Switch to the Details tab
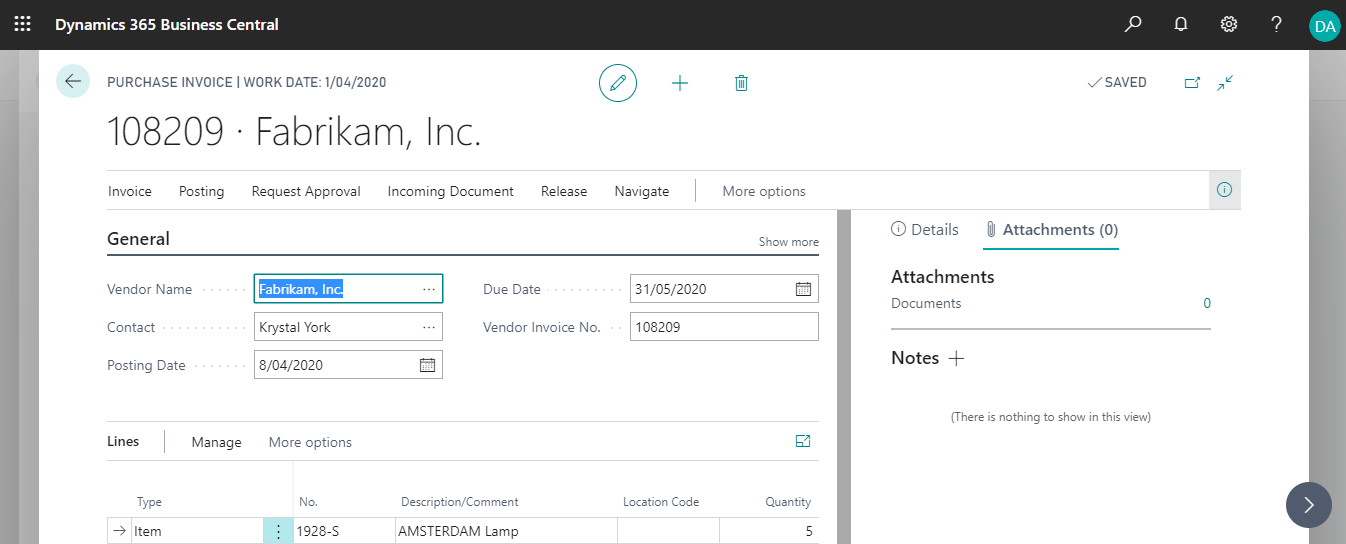The image size is (1346, 544). click(x=925, y=230)
